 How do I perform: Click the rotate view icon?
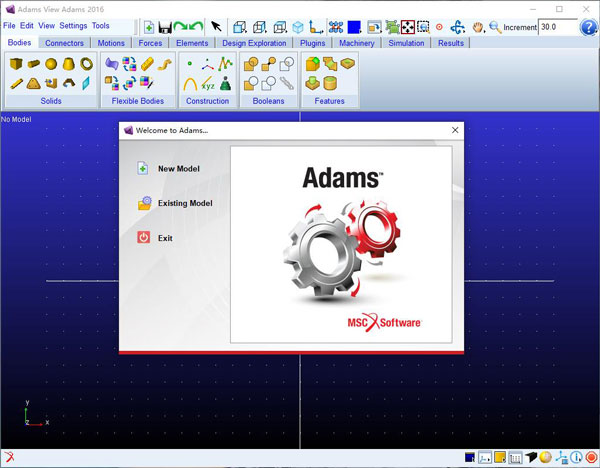pos(457,27)
